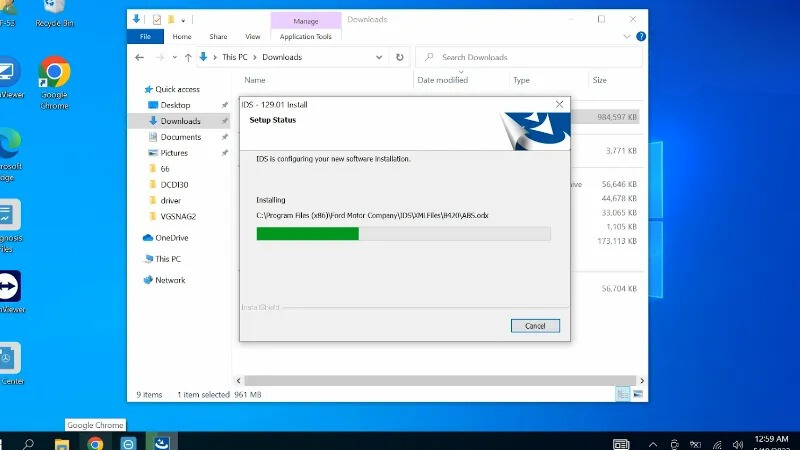Open Search from the taskbar

pyautogui.click(x=28, y=444)
